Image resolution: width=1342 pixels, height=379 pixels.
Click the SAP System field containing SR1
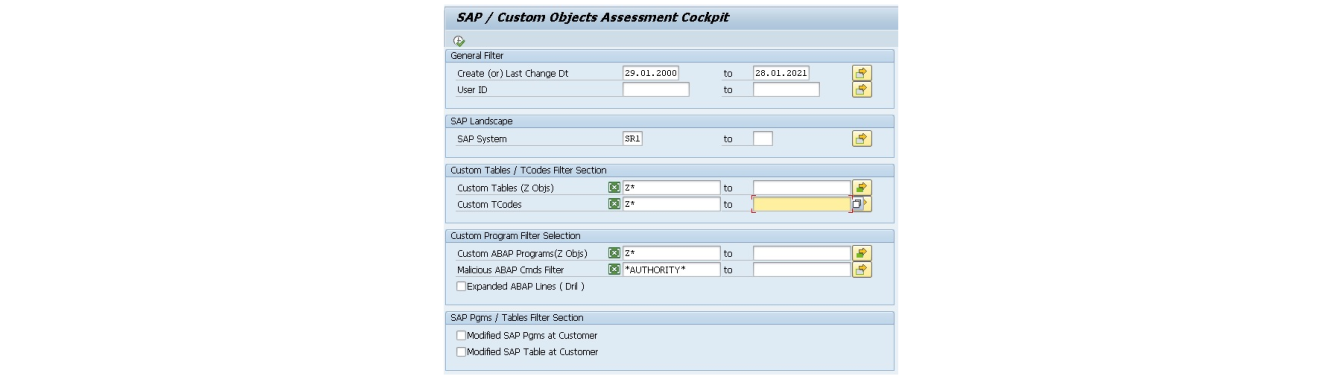point(632,139)
